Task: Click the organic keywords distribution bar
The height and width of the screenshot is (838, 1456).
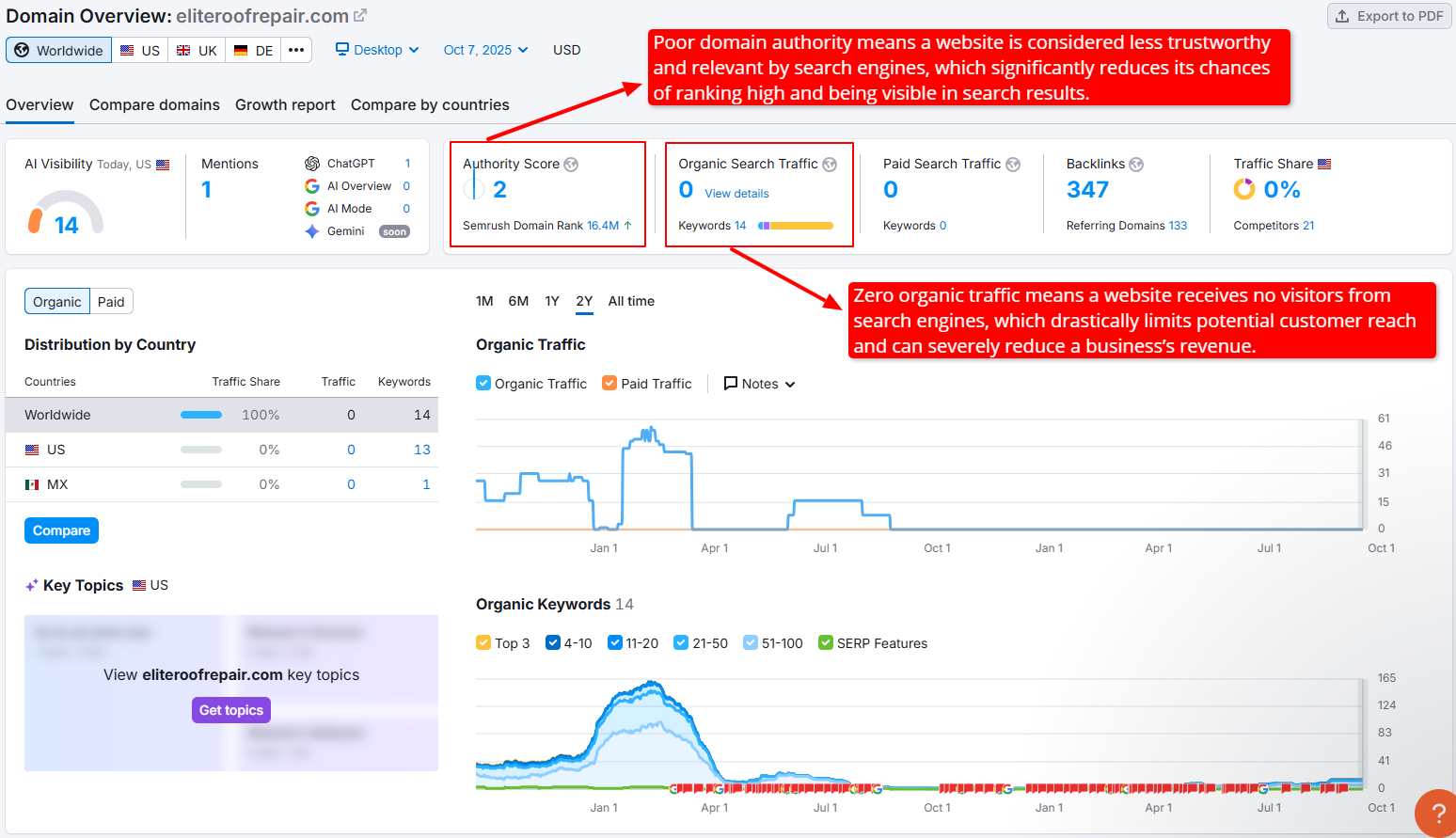Action: pyautogui.click(x=795, y=226)
